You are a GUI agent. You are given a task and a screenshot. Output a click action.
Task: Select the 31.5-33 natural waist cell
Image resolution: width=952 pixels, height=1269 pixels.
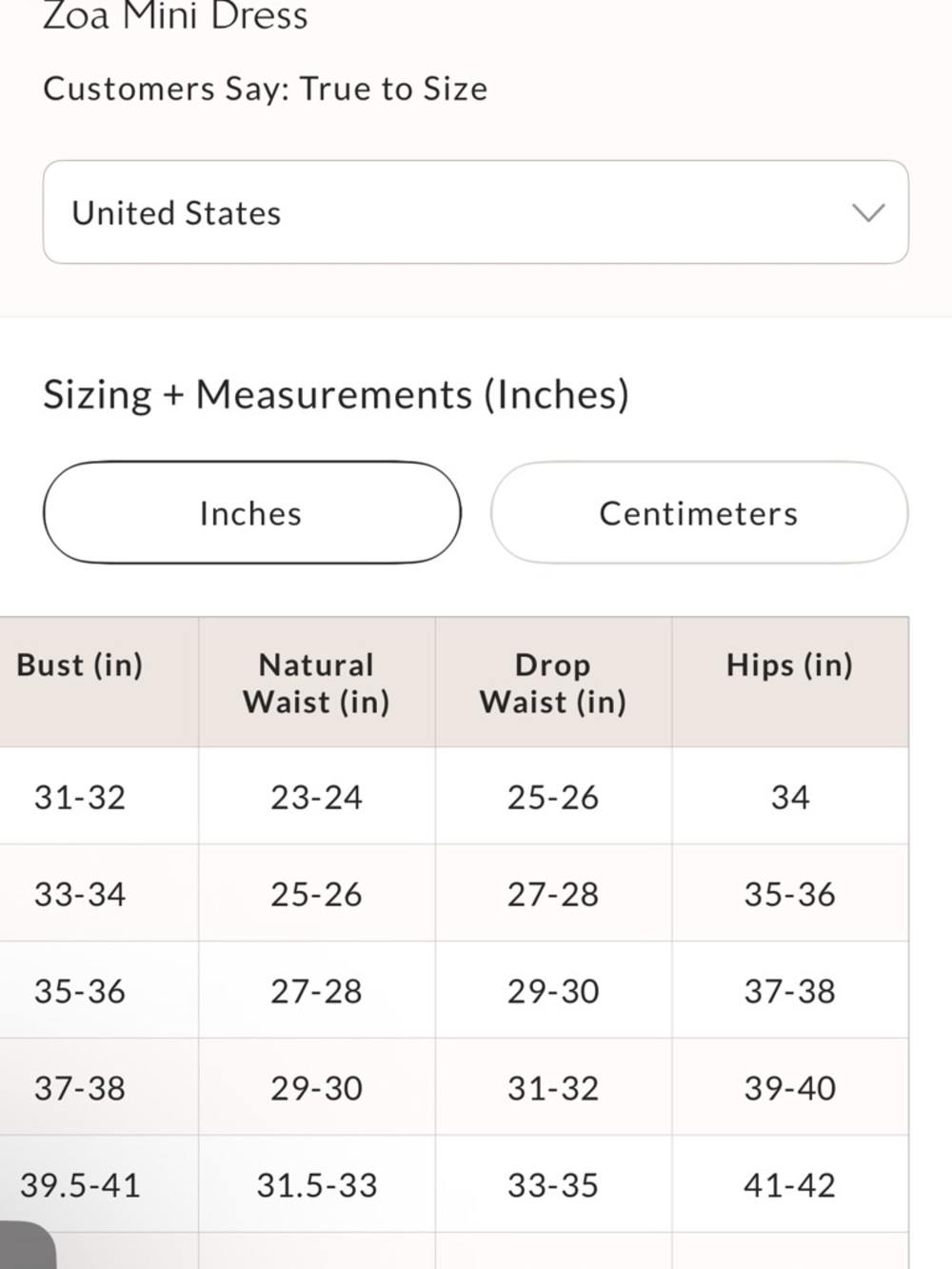click(316, 1185)
